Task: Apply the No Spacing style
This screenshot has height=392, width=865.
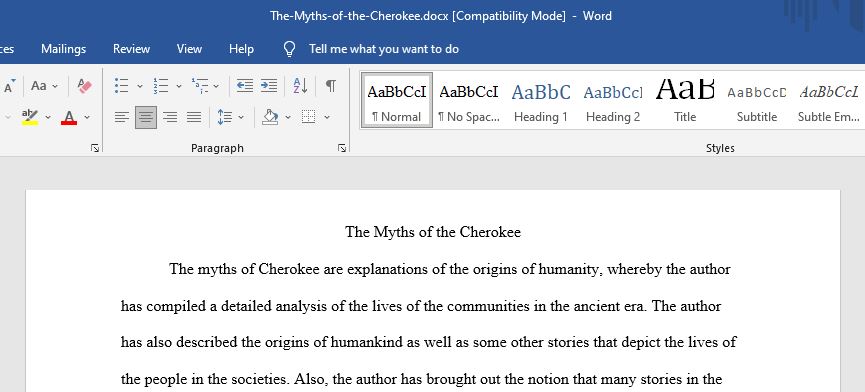Action: [469, 101]
